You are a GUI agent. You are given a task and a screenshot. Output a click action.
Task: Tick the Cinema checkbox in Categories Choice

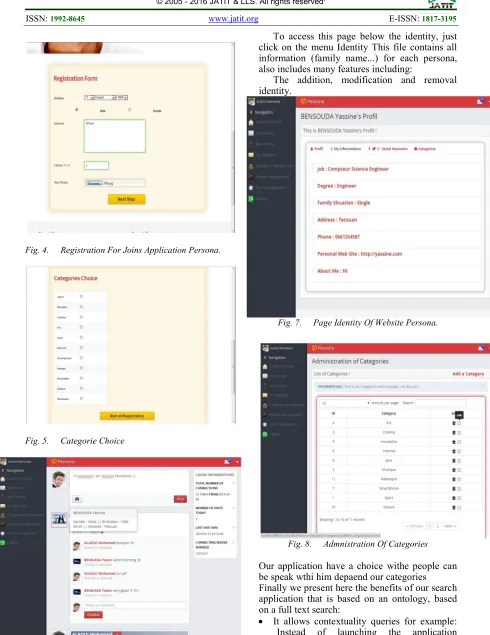[81, 317]
